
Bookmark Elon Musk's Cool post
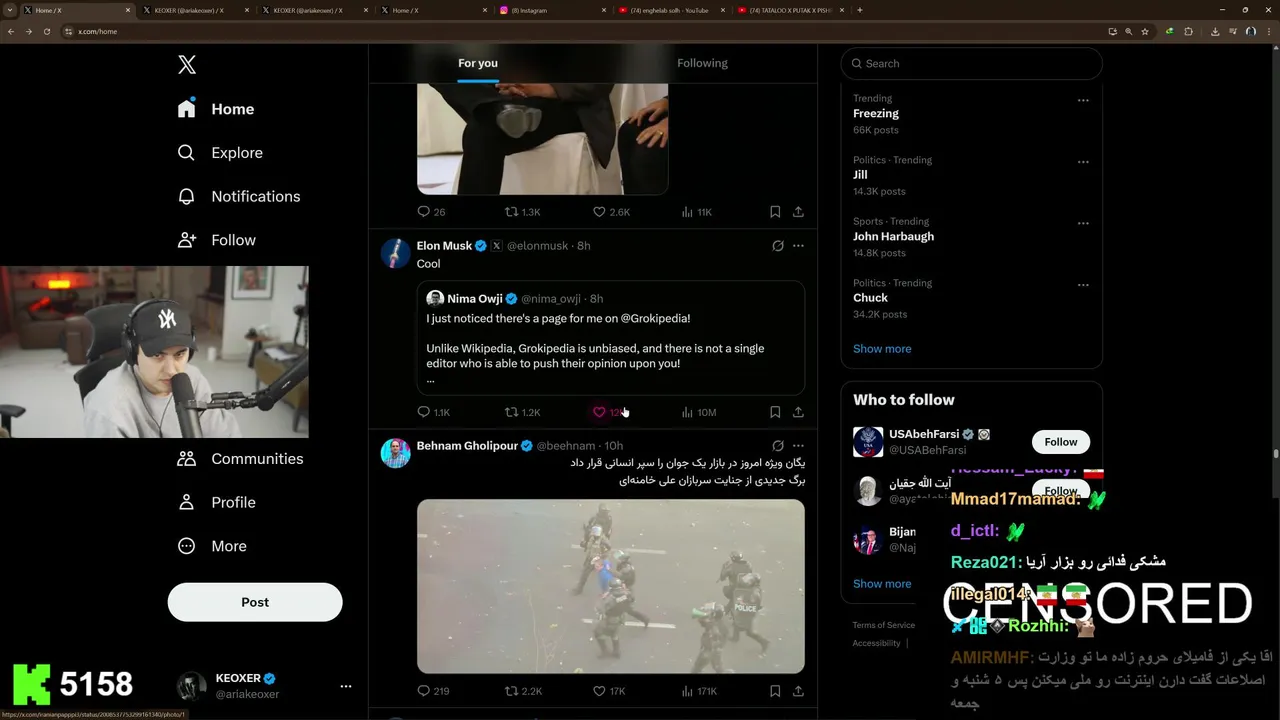coord(775,412)
